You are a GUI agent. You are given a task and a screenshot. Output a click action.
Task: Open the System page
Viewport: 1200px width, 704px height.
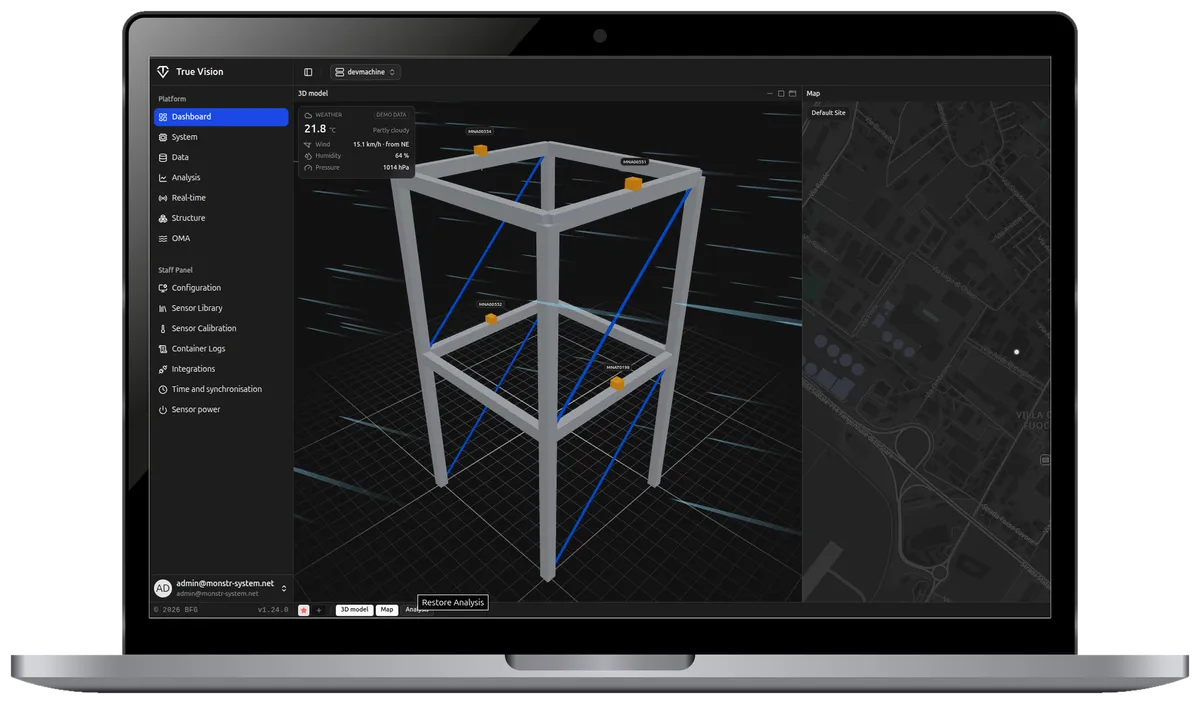pyautogui.click(x=221, y=137)
